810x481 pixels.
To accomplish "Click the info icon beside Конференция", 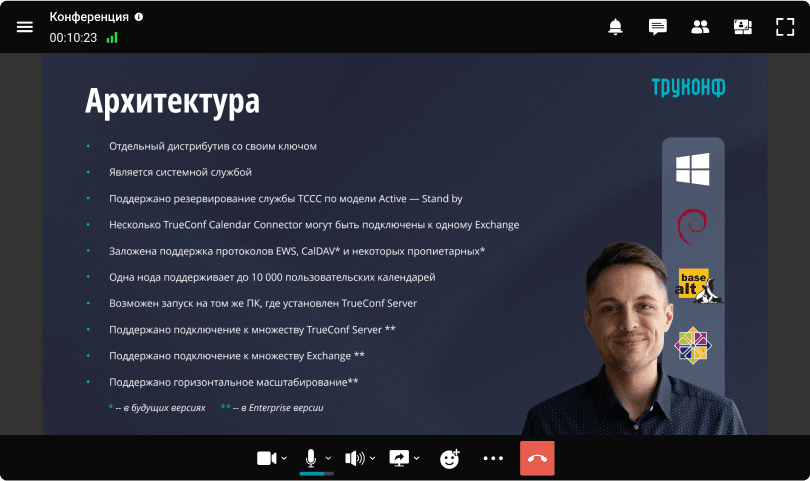I will (139, 17).
